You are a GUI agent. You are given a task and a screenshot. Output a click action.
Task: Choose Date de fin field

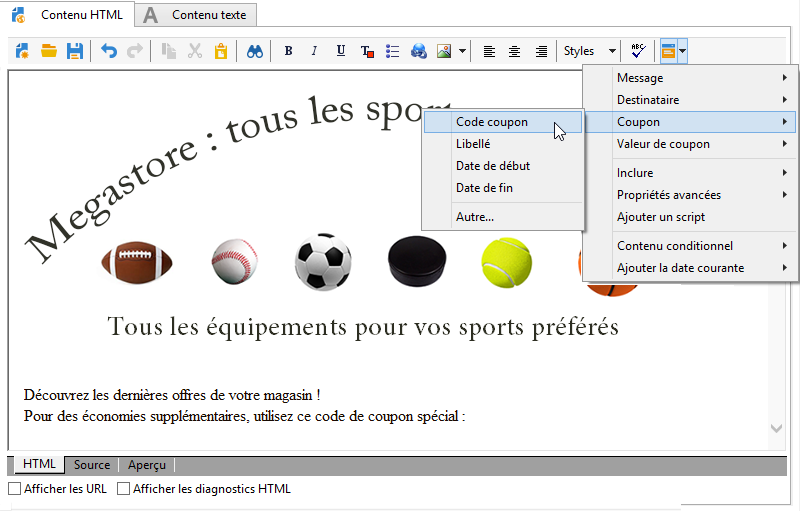(503, 188)
